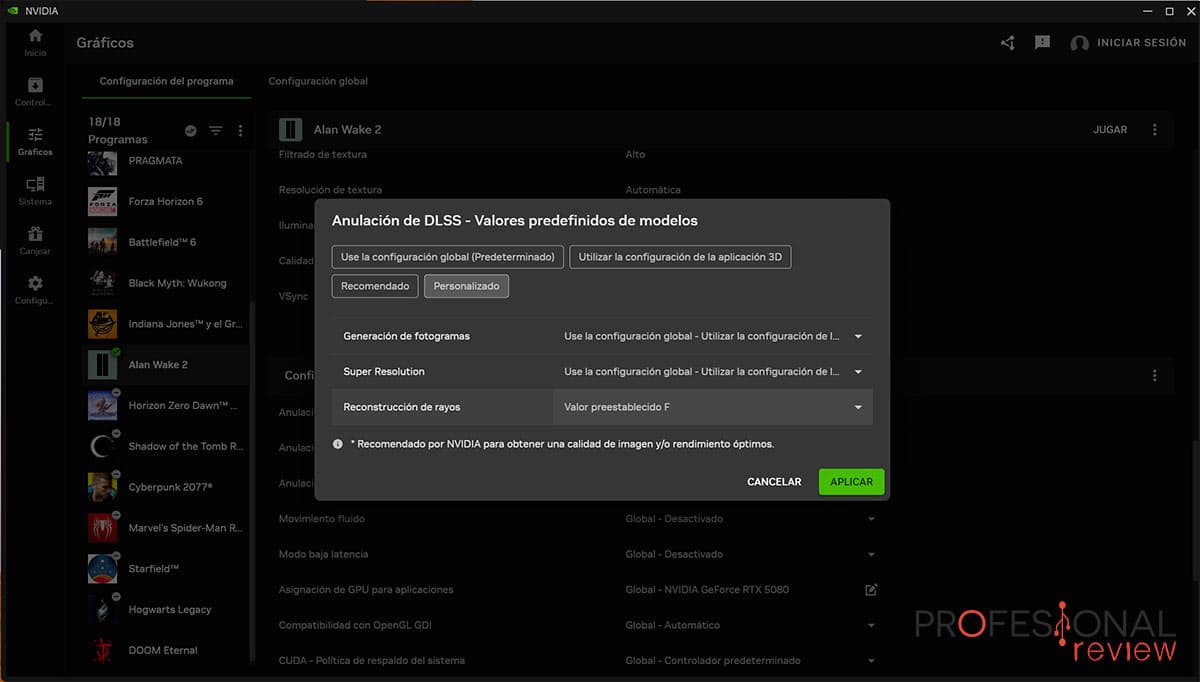The width and height of the screenshot is (1200, 682).
Task: Select the Recomendado preset option
Action: click(375, 286)
